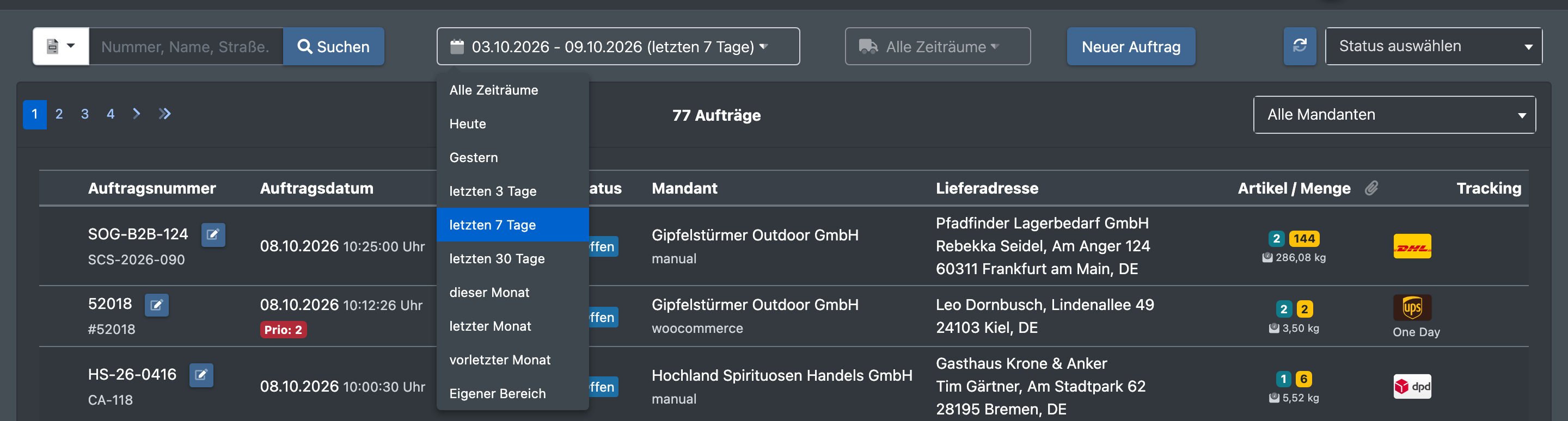
Task: Choose Heute in the date menu
Action: [512, 124]
